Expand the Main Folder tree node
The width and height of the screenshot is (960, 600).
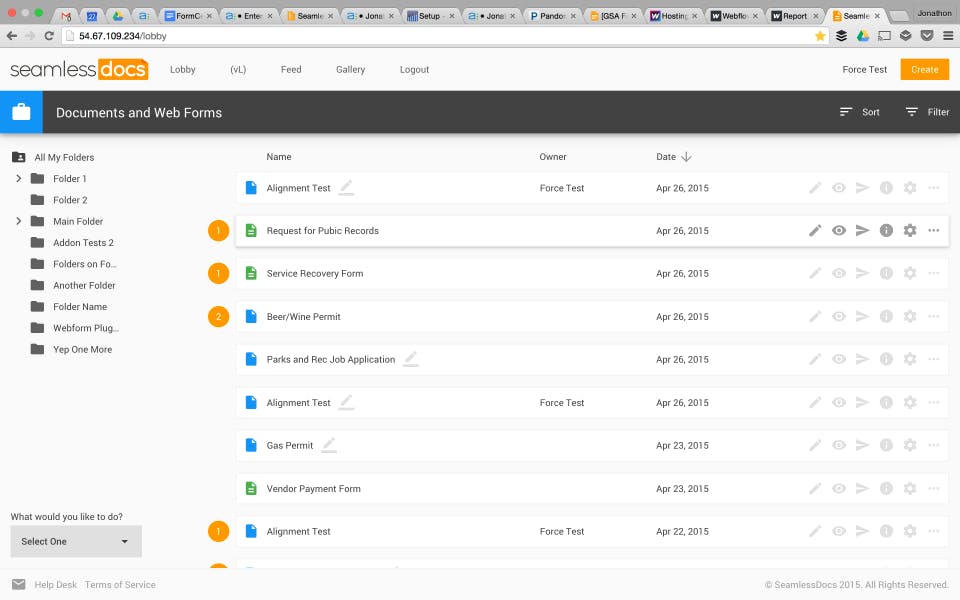[18, 221]
